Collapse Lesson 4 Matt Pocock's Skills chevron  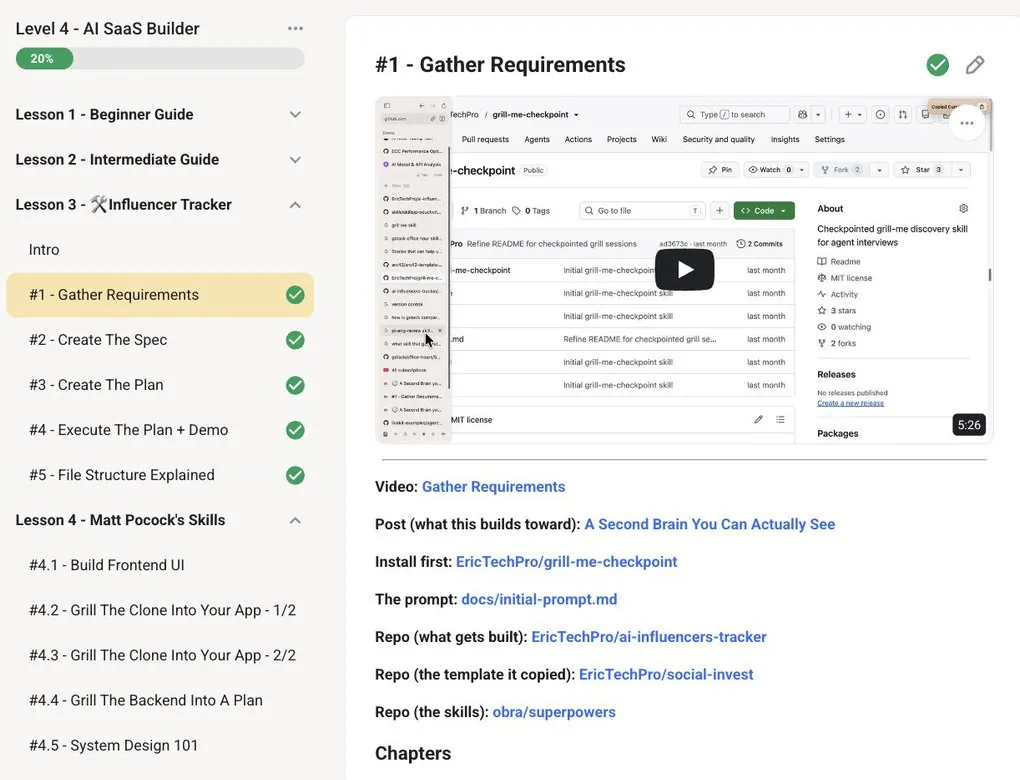tap(295, 520)
